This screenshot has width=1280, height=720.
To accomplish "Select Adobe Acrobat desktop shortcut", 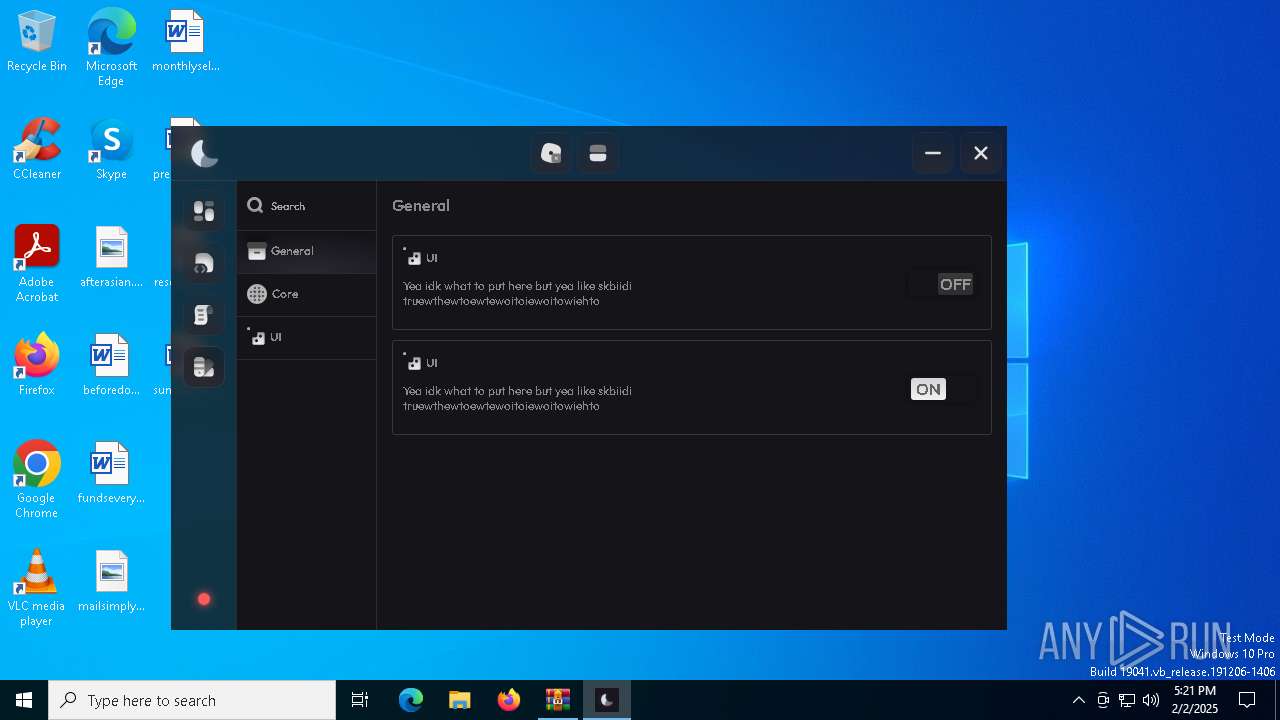I will pyautogui.click(x=37, y=264).
